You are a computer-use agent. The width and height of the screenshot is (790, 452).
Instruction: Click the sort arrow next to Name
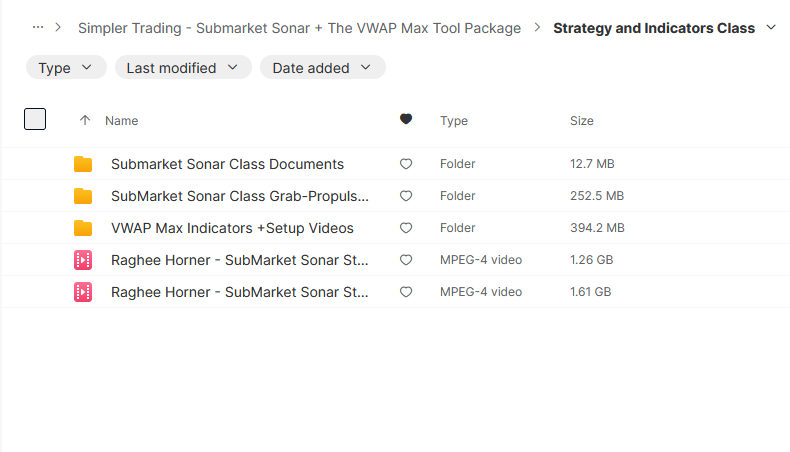(x=85, y=120)
